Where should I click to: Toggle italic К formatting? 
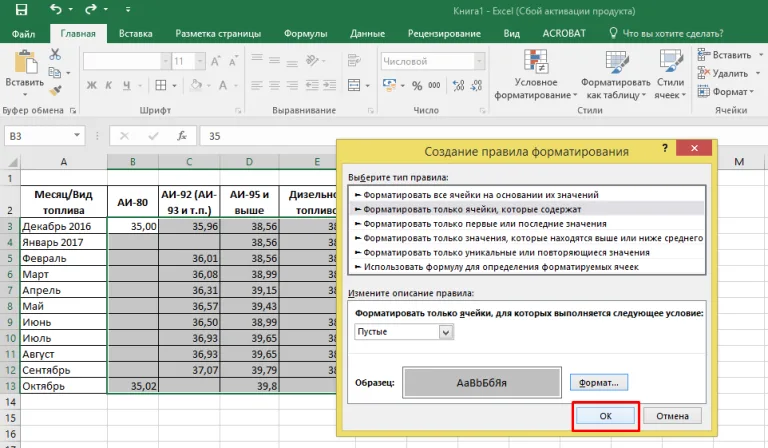pos(109,85)
